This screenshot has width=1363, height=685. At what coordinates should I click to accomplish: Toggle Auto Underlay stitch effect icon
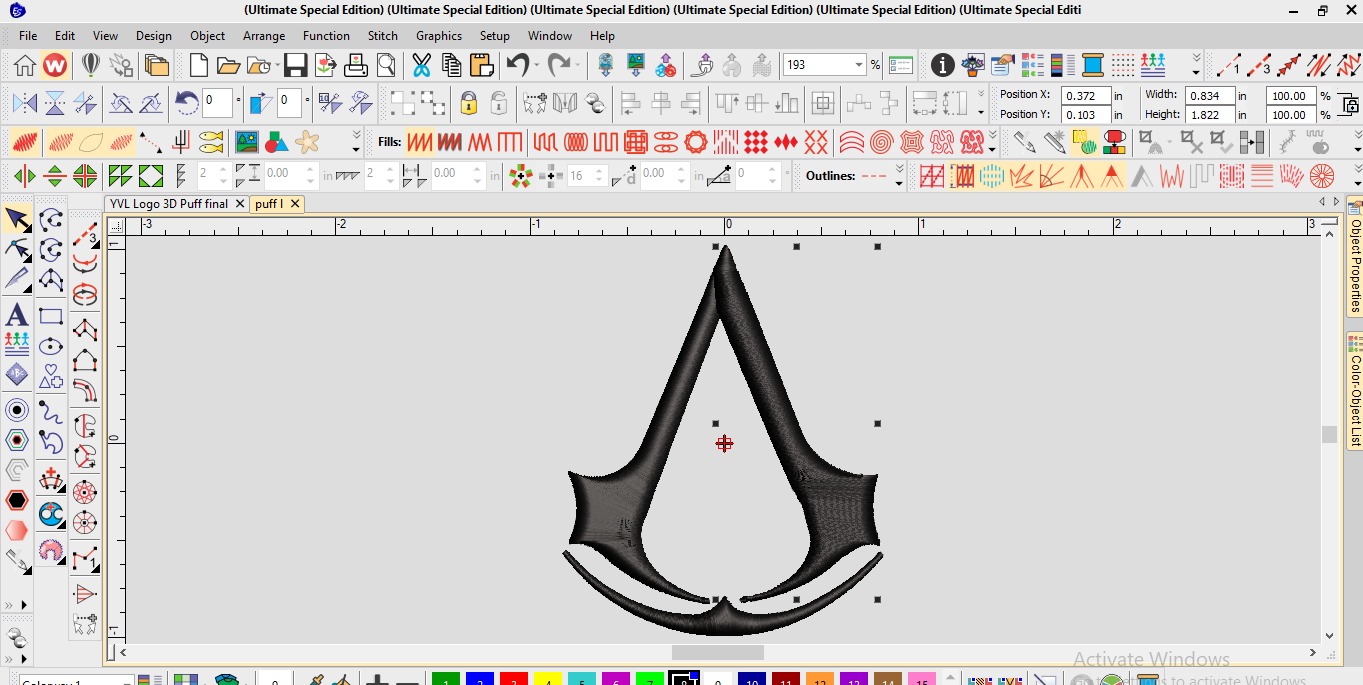[x=931, y=177]
